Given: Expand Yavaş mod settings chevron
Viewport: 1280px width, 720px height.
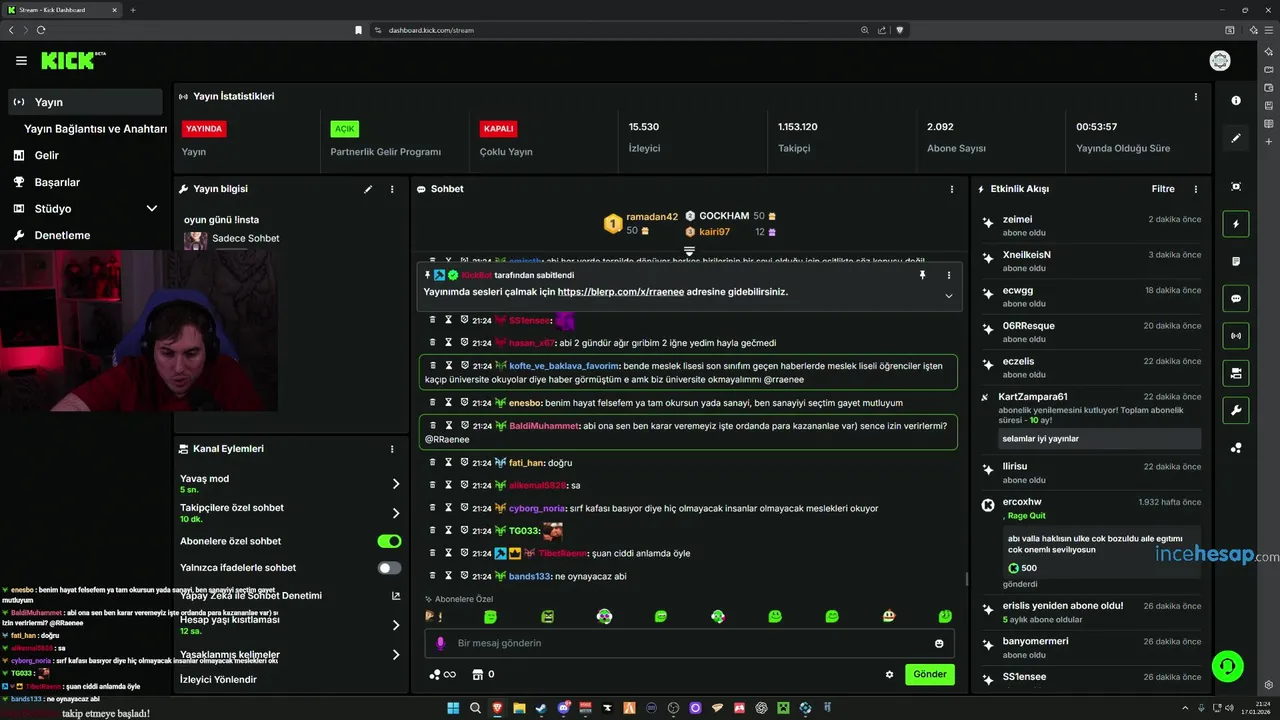Looking at the screenshot, I should tap(396, 484).
